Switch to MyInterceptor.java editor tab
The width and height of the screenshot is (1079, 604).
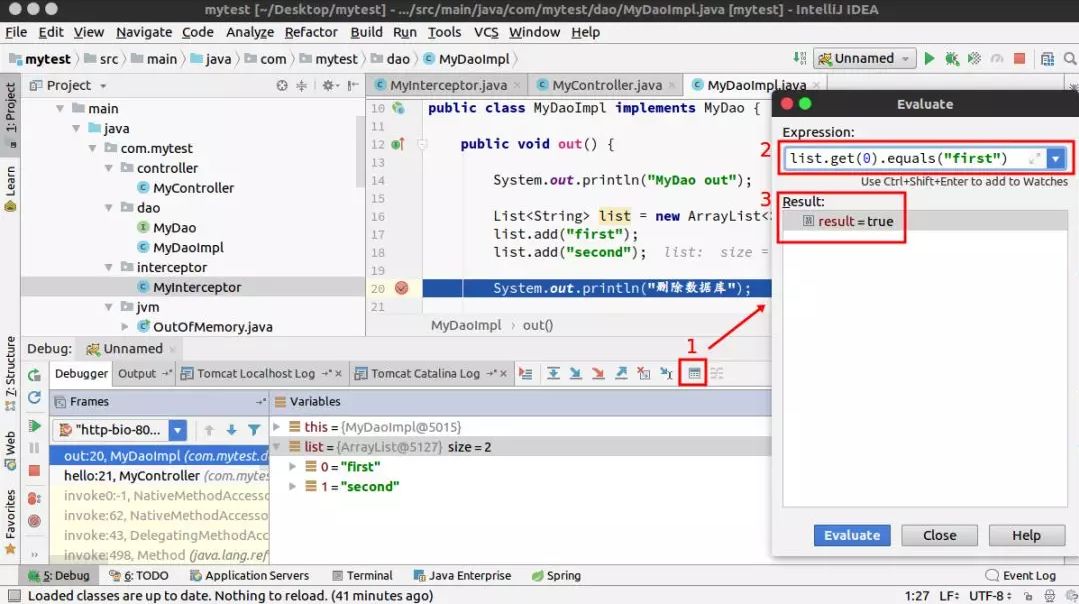coord(448,85)
